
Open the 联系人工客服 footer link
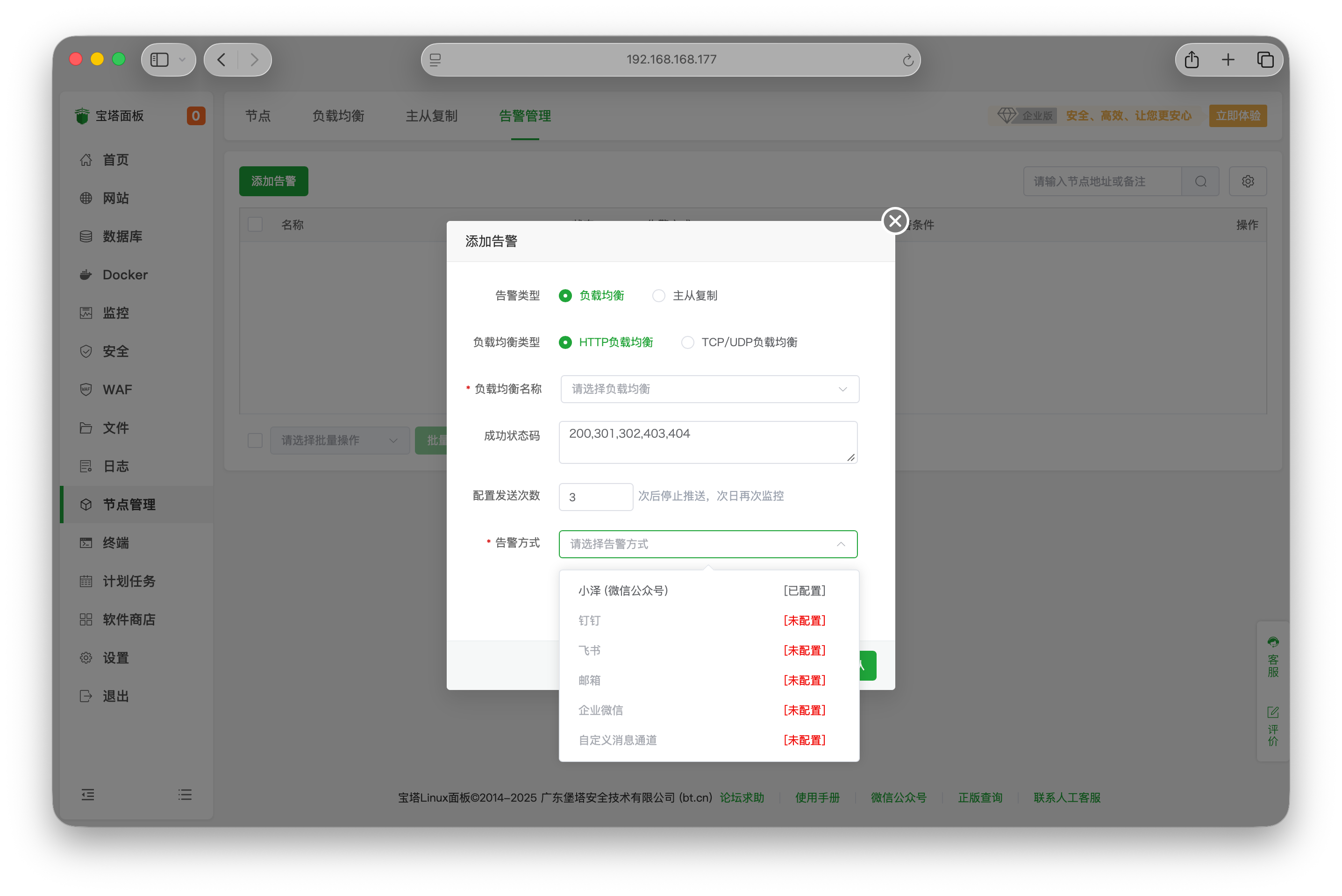click(1066, 798)
